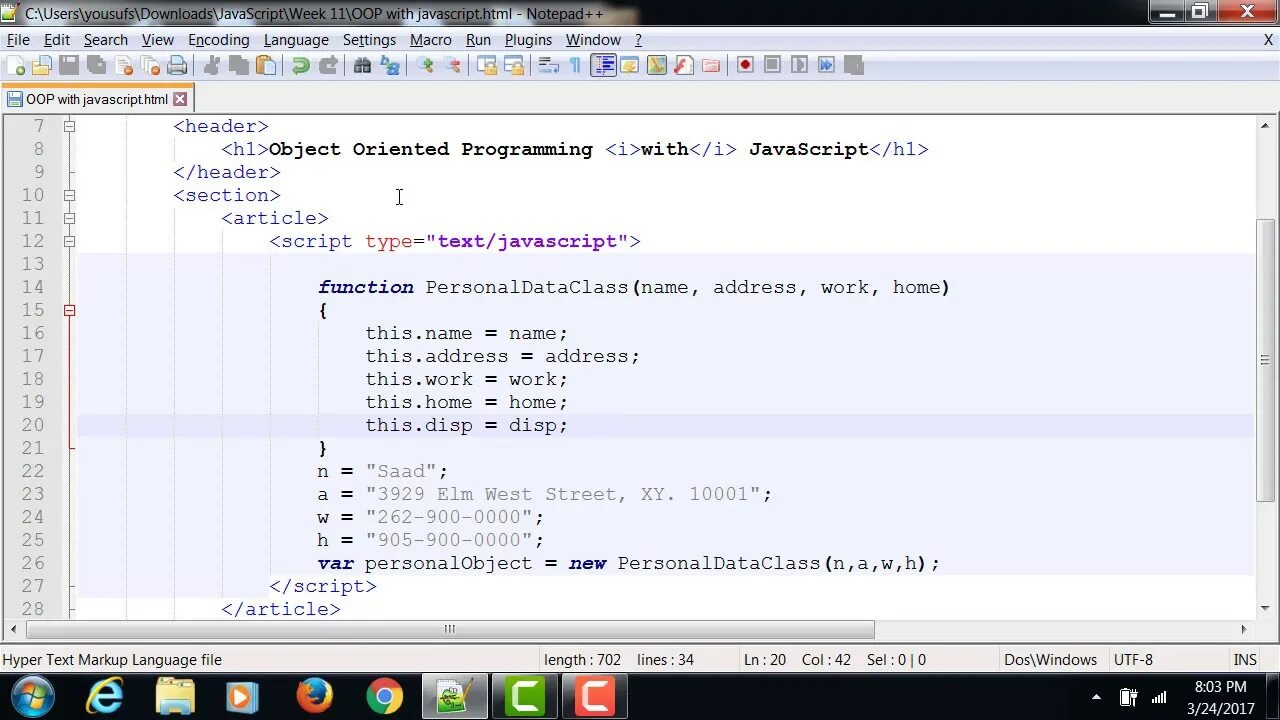Collapse the article fold on line 11
This screenshot has height=720, width=1280.
(69, 218)
